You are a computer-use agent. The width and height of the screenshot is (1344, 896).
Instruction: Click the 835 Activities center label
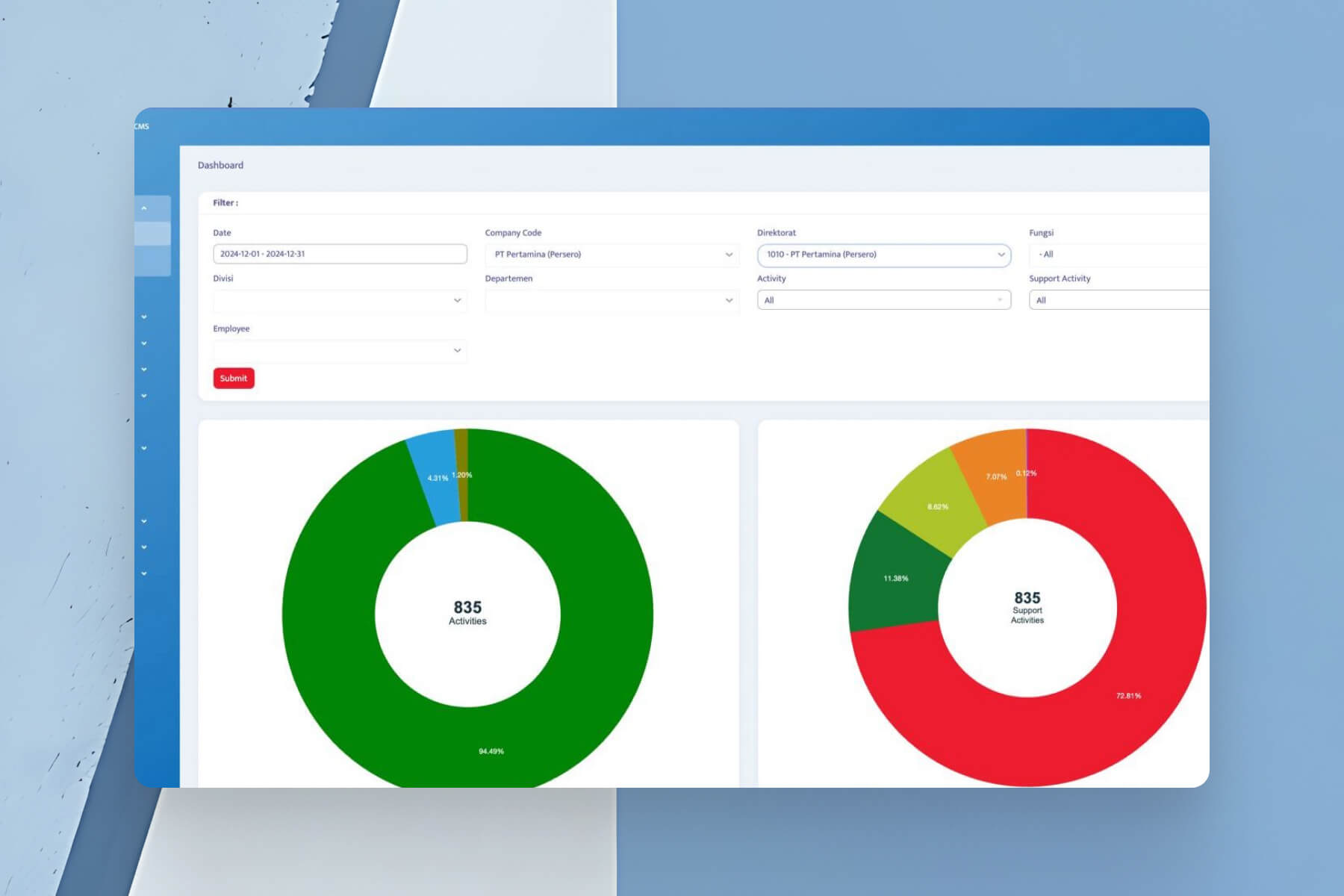467,612
